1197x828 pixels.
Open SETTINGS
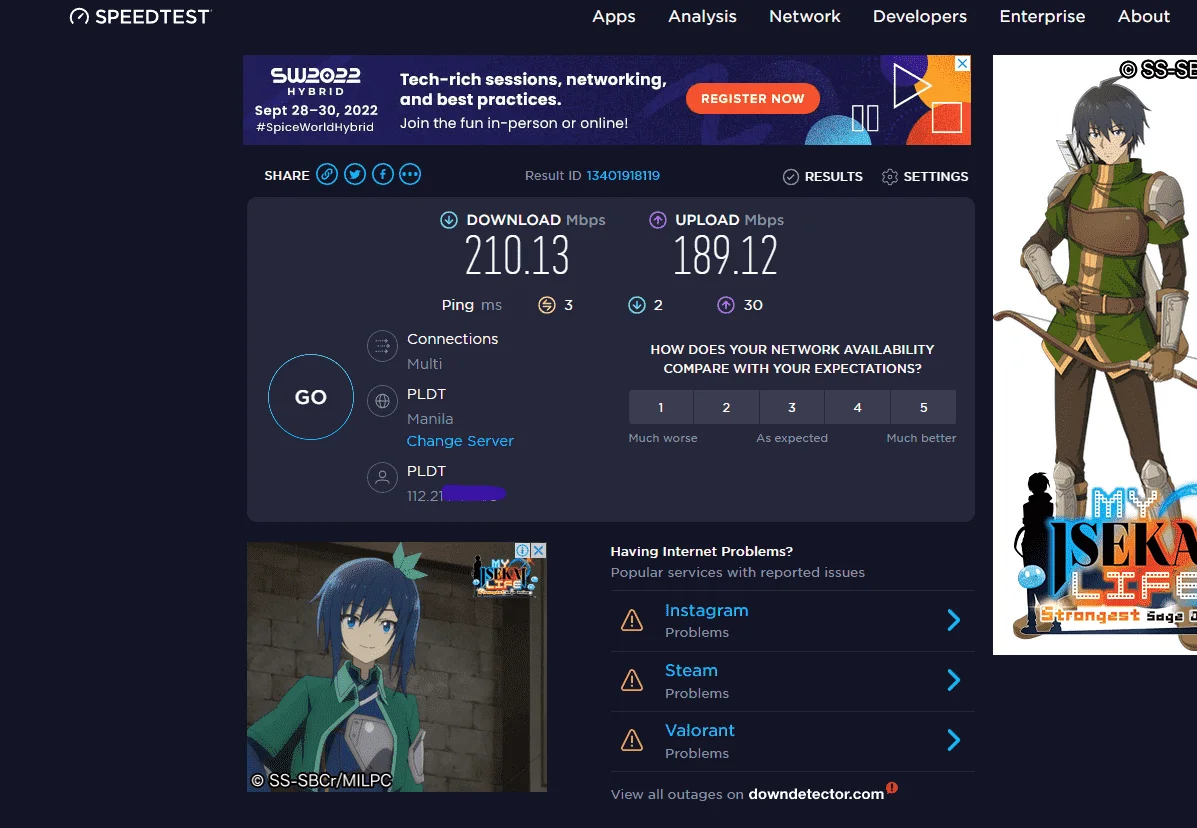pos(936,177)
